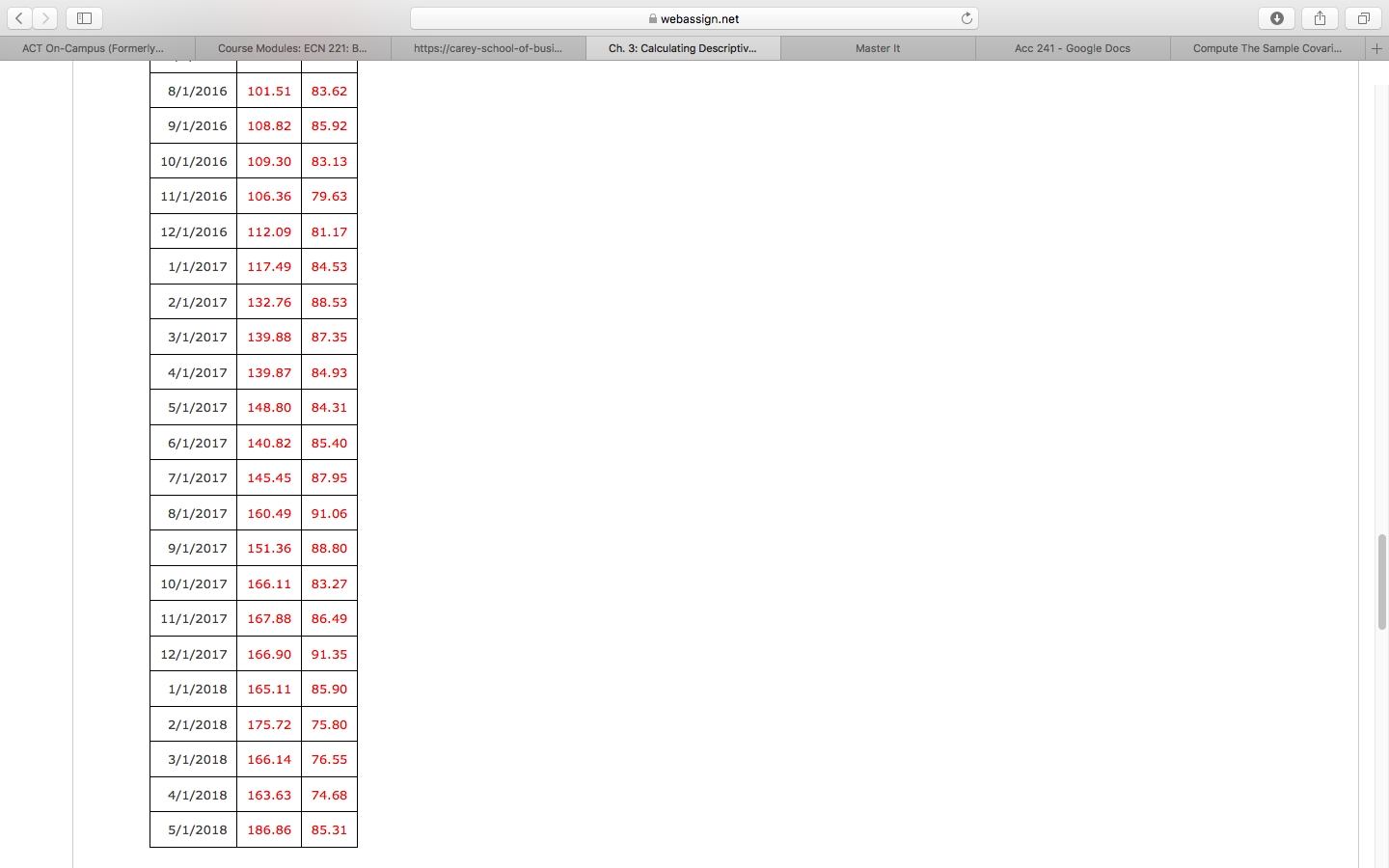Click value 106.36 in table
Screen dimensions: 1389x868
[x=269, y=196]
